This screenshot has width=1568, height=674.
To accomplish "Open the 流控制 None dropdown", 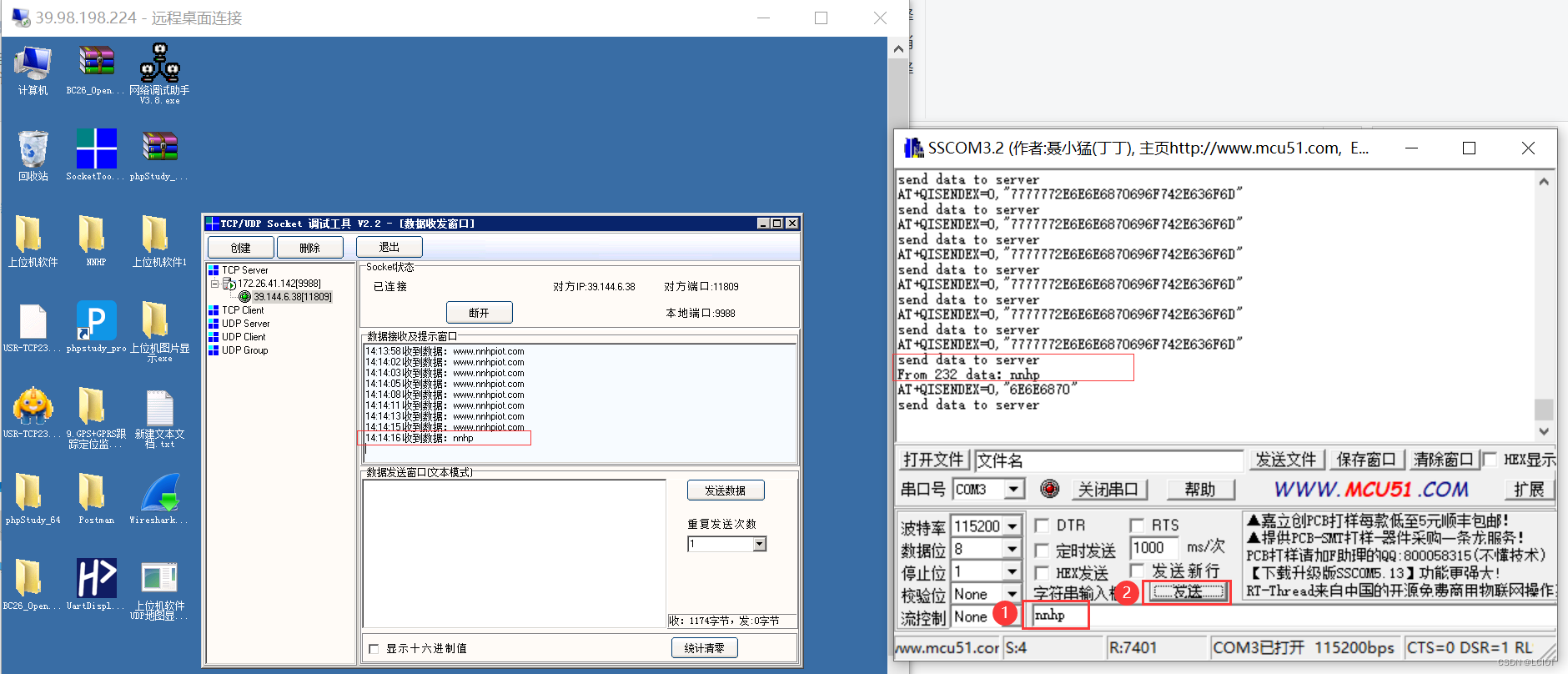I will pos(1013,616).
